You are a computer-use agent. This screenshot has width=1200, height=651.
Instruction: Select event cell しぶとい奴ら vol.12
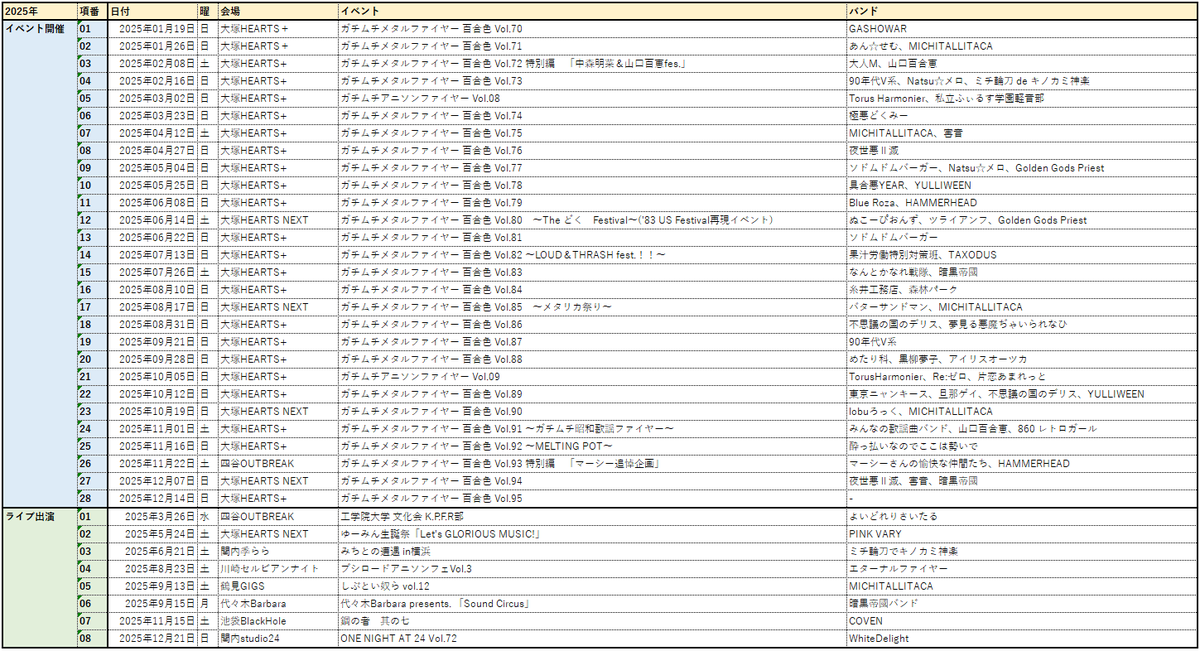pyautogui.click(x=591, y=586)
